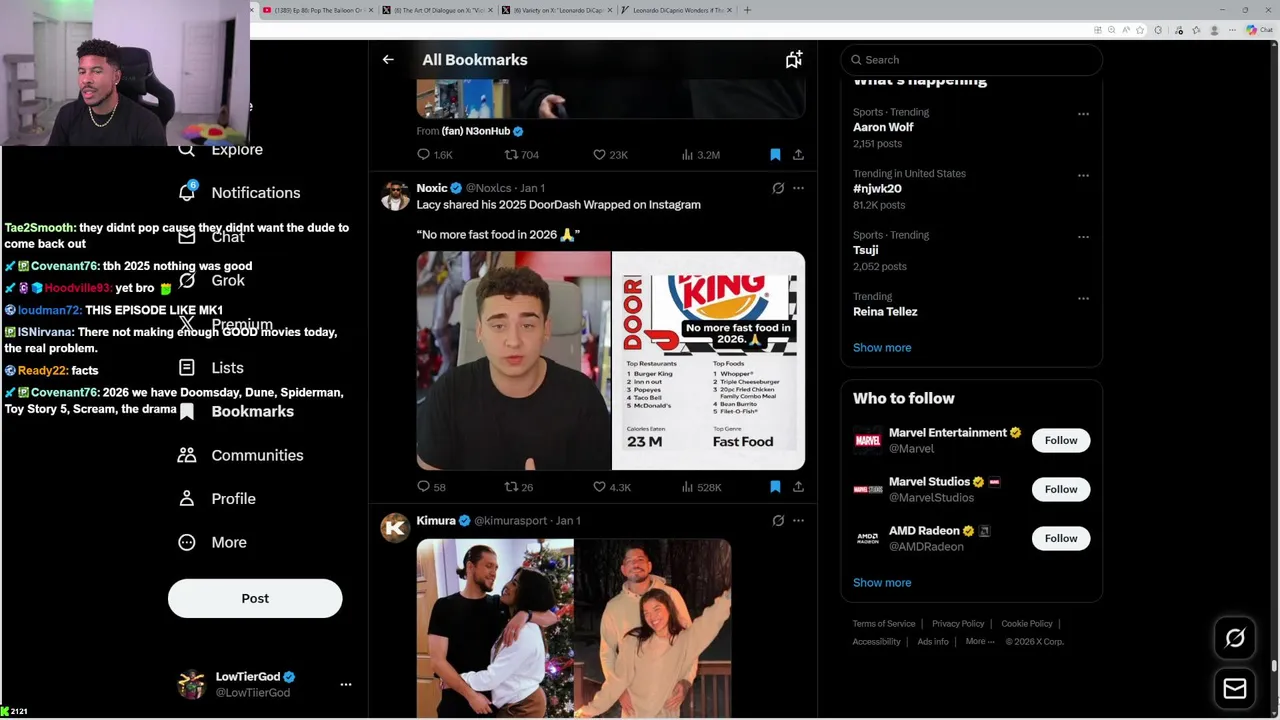
Task: Follow Marvel Studios
Action: tap(1061, 489)
